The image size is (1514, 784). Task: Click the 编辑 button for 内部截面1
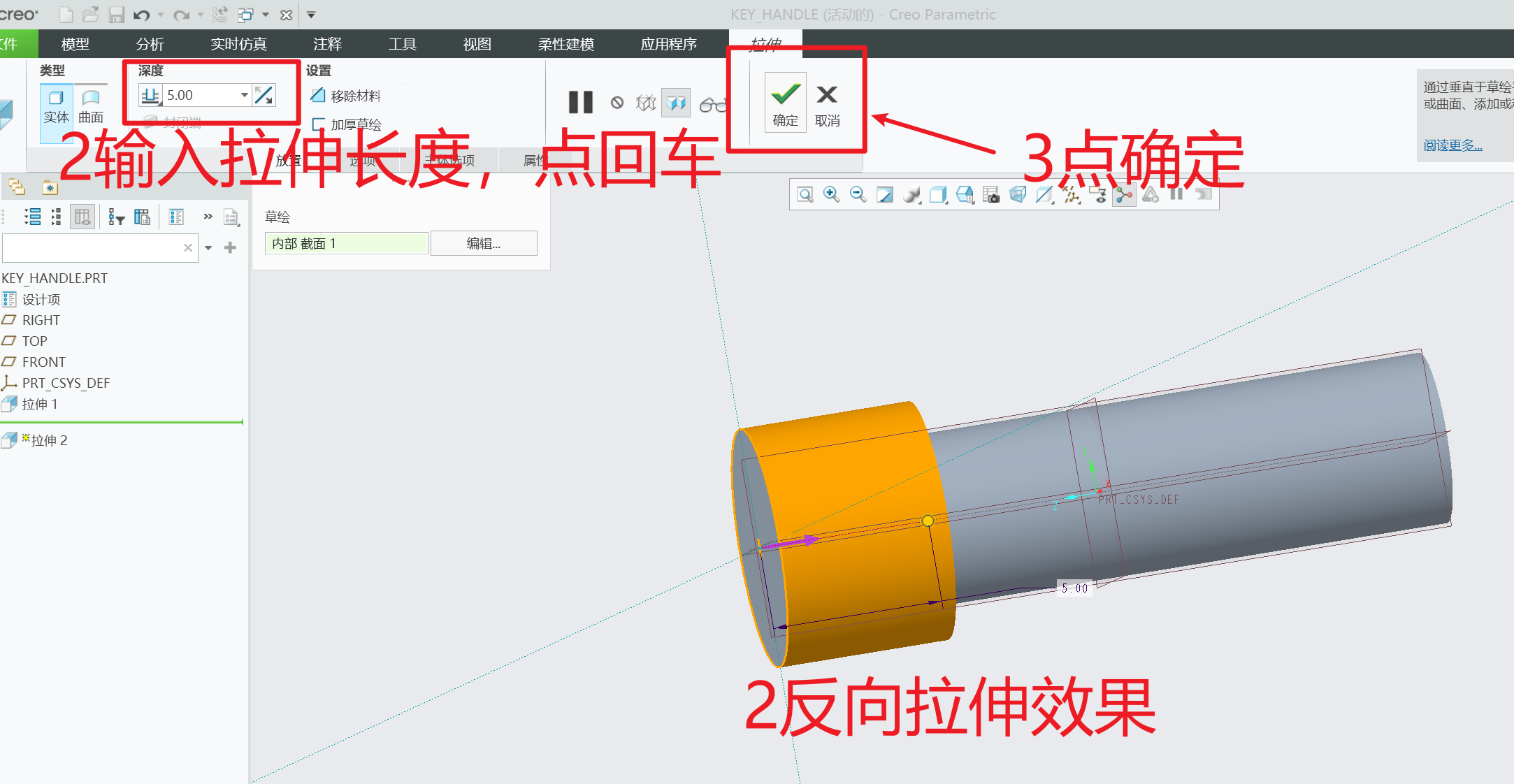[484, 243]
